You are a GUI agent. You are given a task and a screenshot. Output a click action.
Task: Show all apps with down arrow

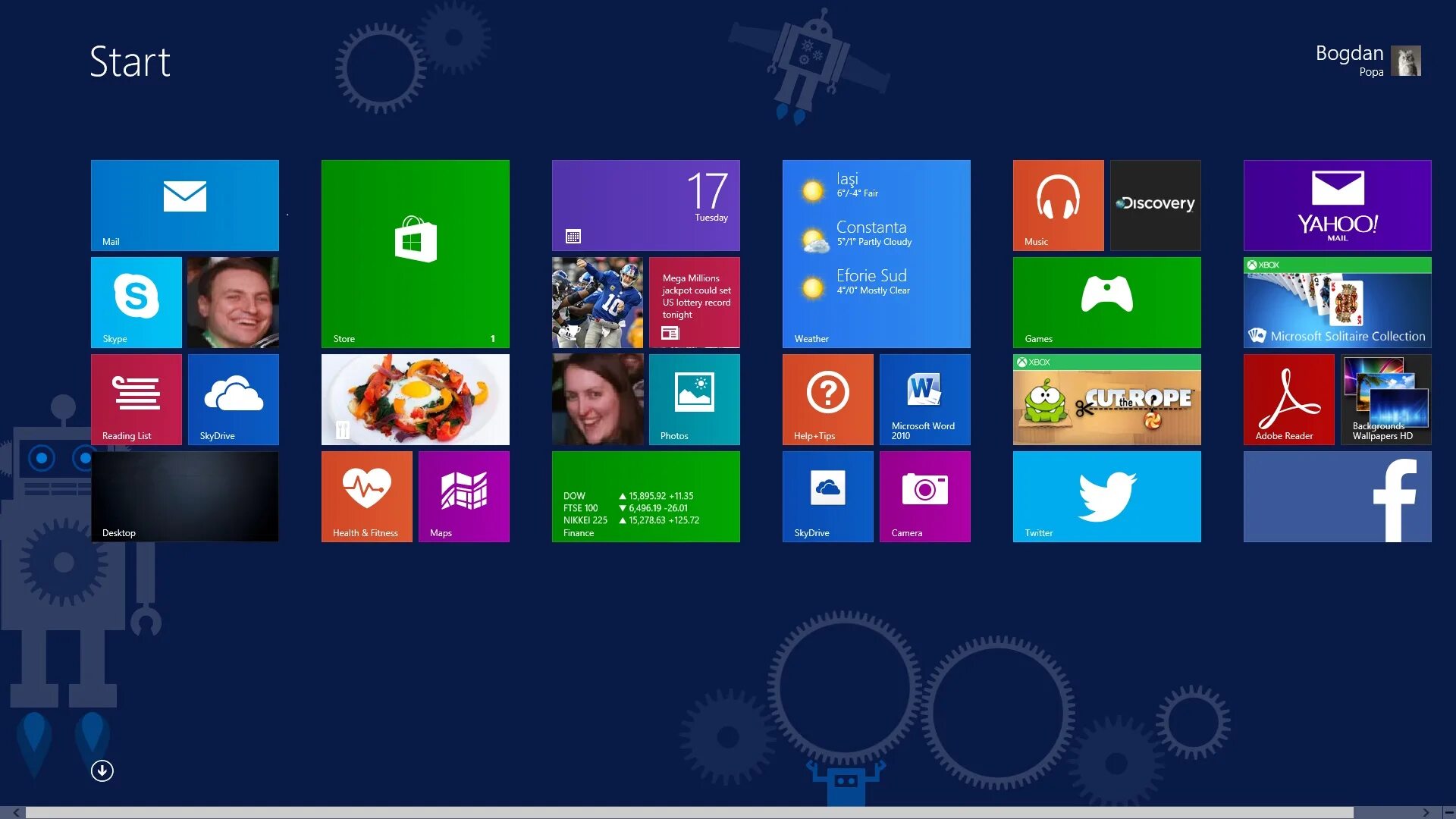pos(102,770)
